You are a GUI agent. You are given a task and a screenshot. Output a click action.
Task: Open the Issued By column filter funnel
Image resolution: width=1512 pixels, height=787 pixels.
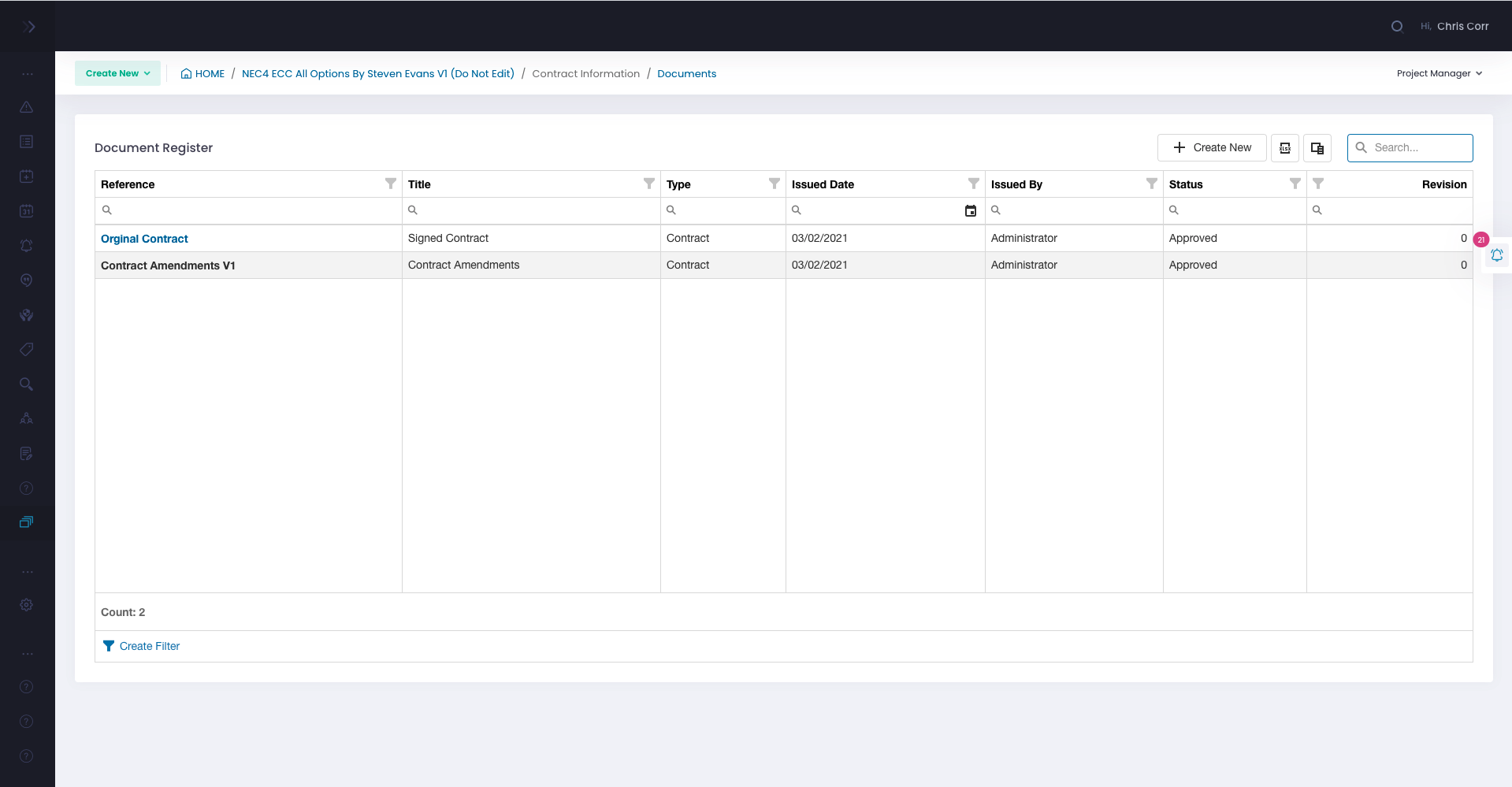pos(1152,184)
